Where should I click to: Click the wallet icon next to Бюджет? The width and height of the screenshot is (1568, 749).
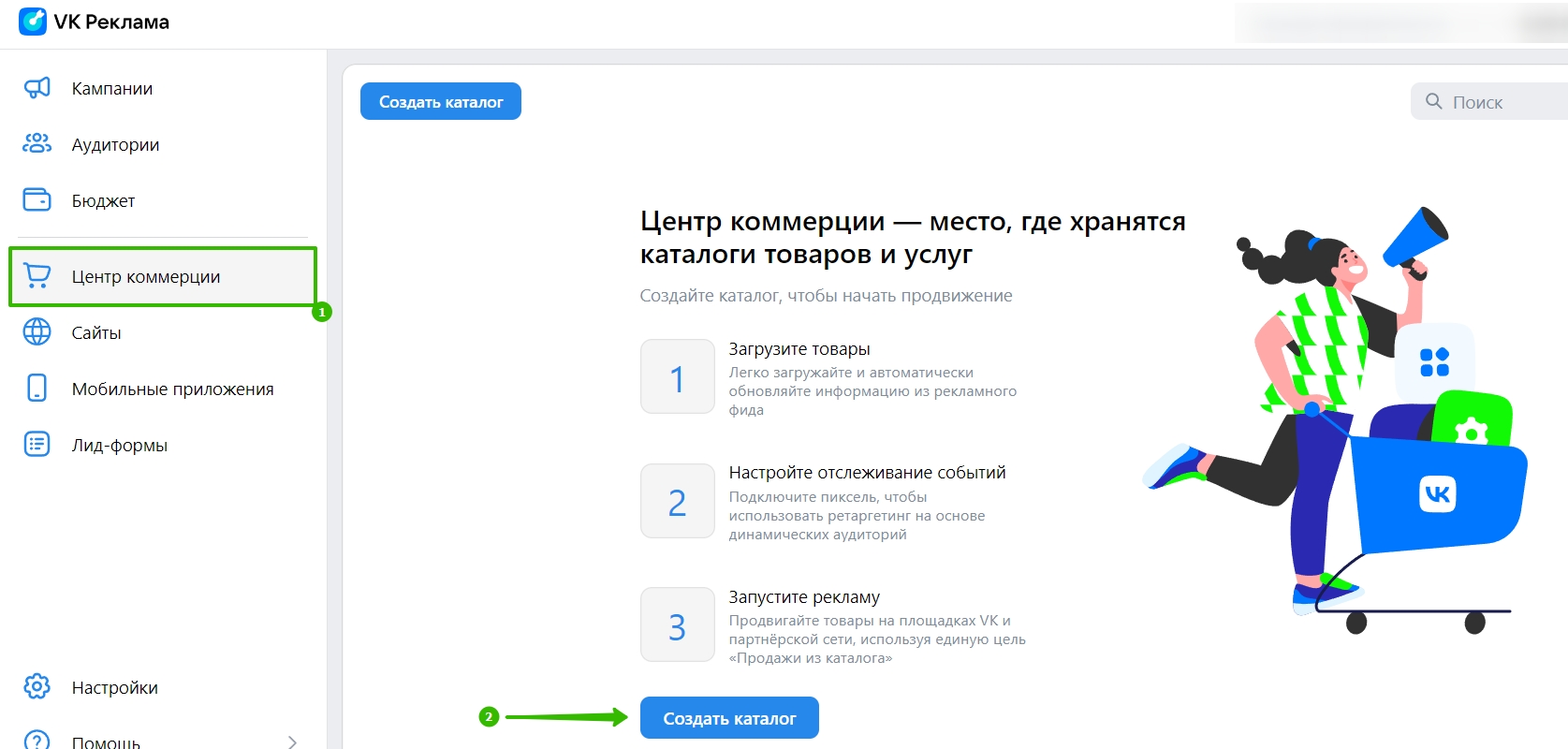pos(37,199)
